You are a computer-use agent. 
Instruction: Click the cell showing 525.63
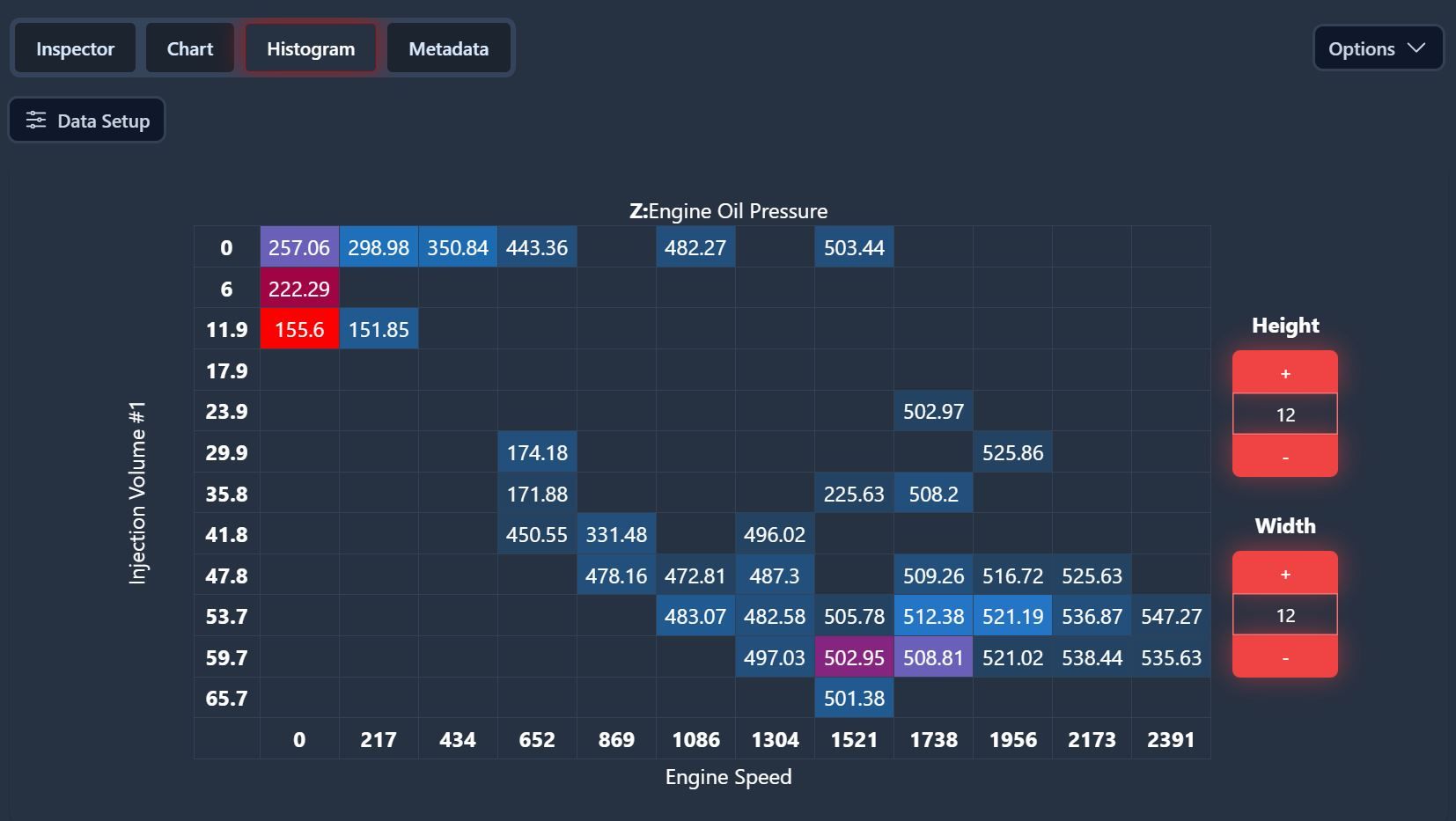[1092, 575]
